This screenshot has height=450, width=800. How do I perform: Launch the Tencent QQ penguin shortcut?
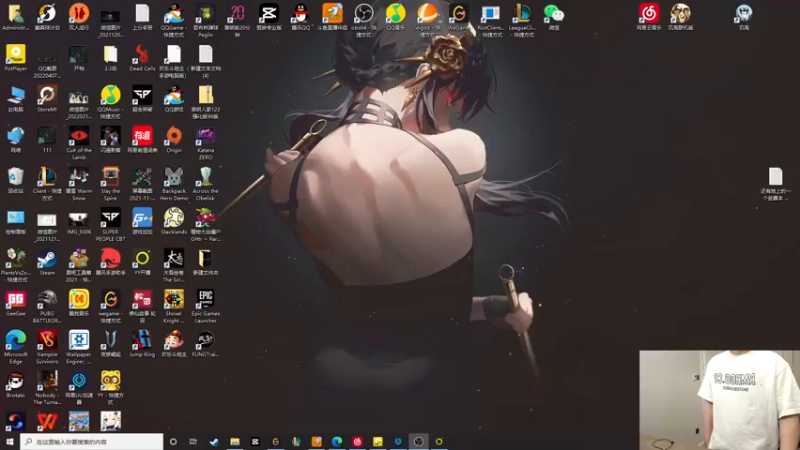point(301,14)
